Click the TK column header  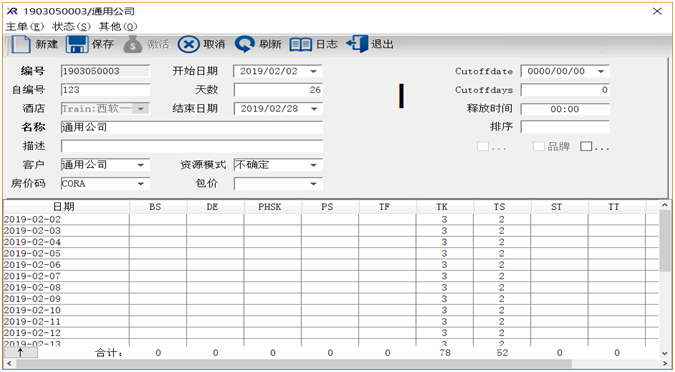pos(445,207)
